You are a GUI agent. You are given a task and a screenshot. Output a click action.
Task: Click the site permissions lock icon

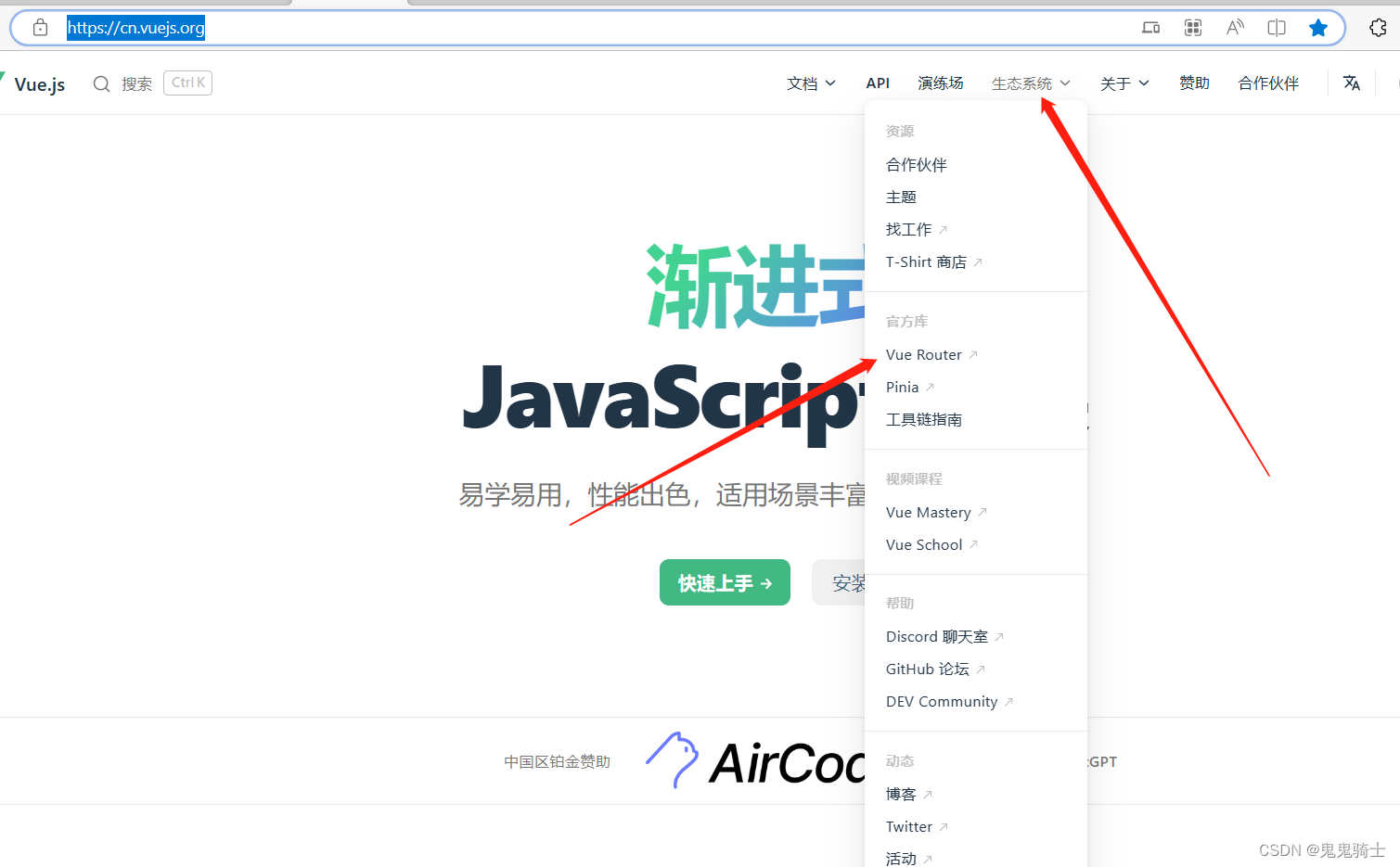[39, 27]
